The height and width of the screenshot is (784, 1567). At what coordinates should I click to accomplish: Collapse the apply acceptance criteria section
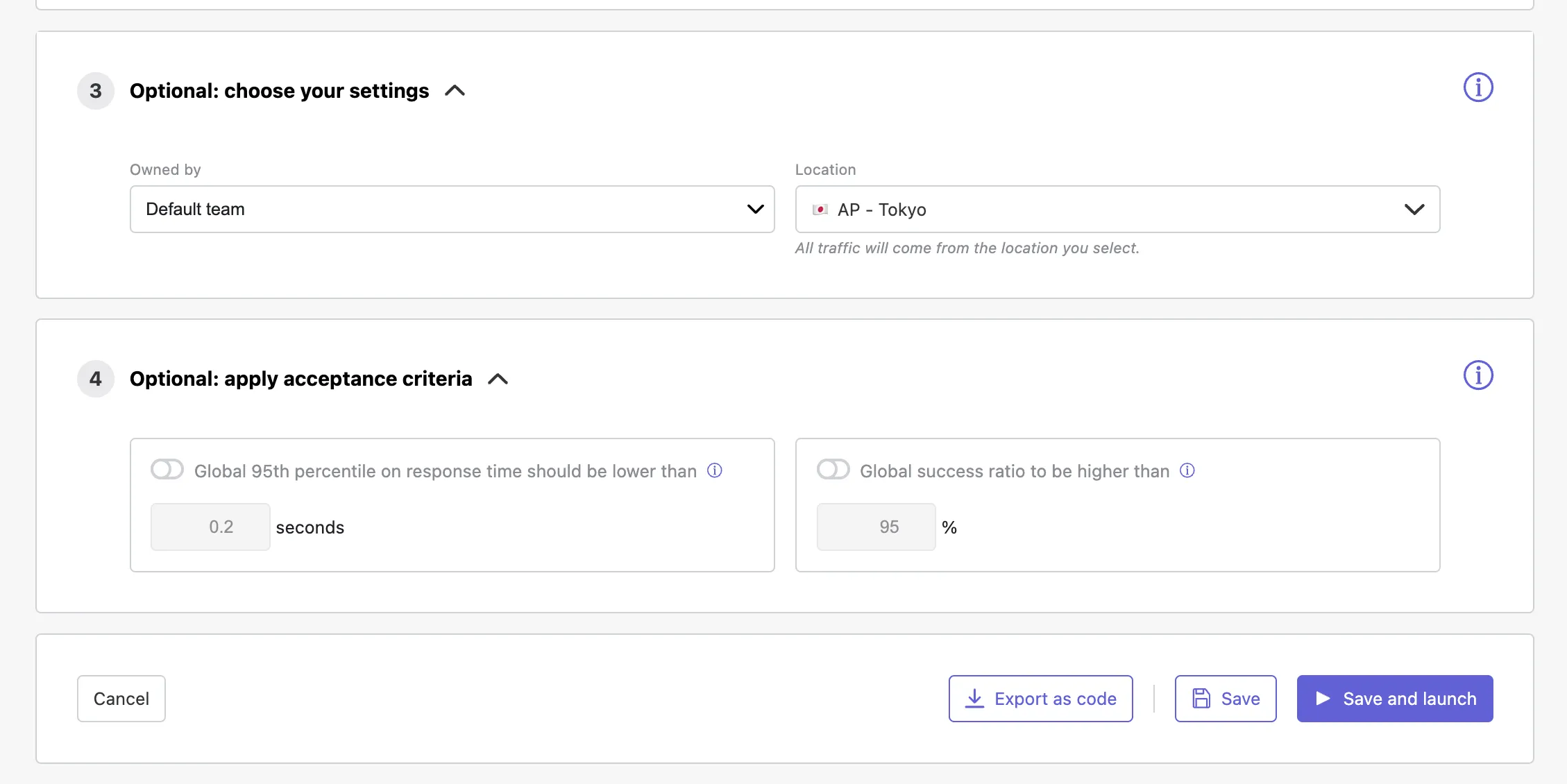tap(498, 379)
